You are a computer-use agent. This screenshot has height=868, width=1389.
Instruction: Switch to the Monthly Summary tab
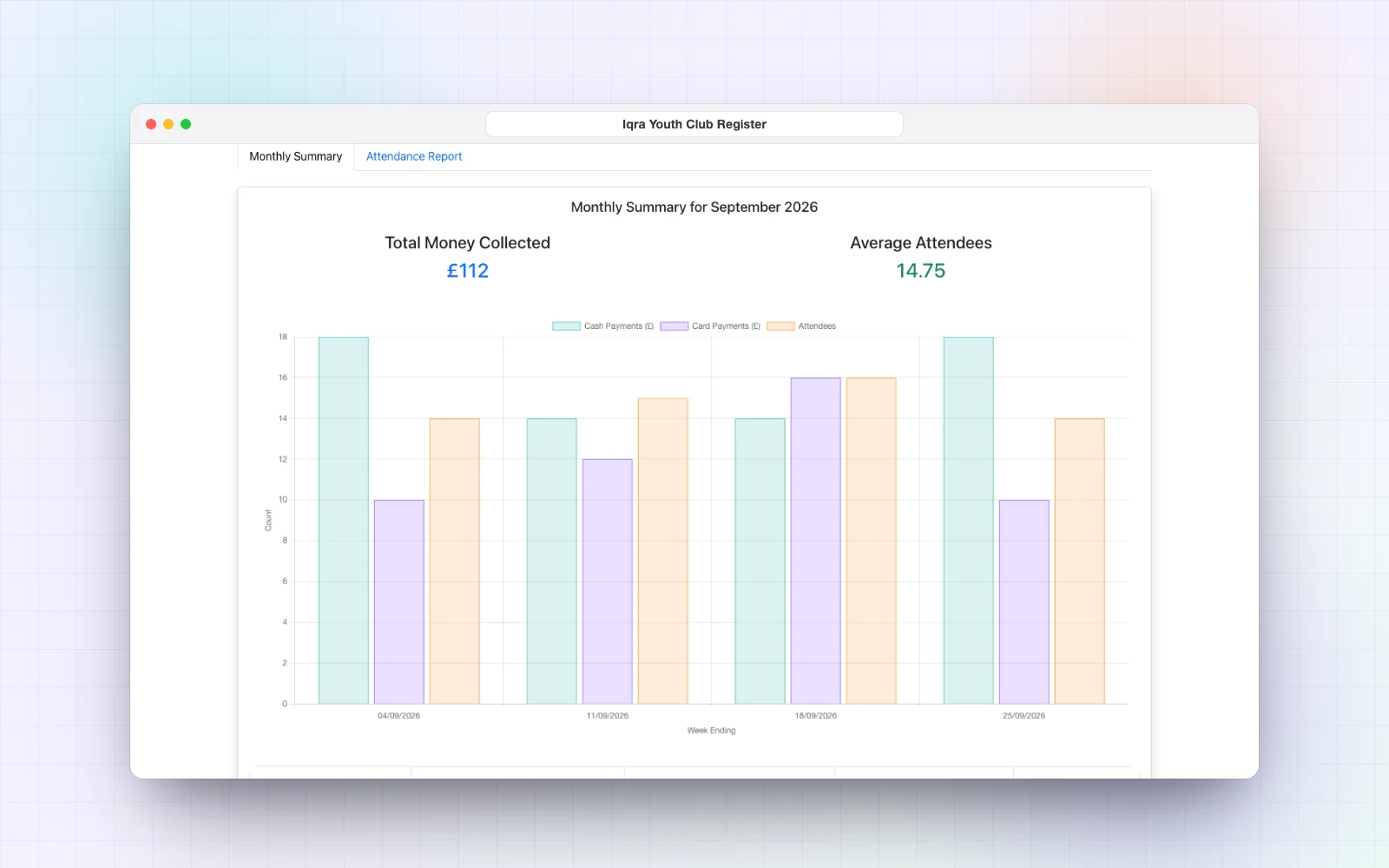pos(296,156)
